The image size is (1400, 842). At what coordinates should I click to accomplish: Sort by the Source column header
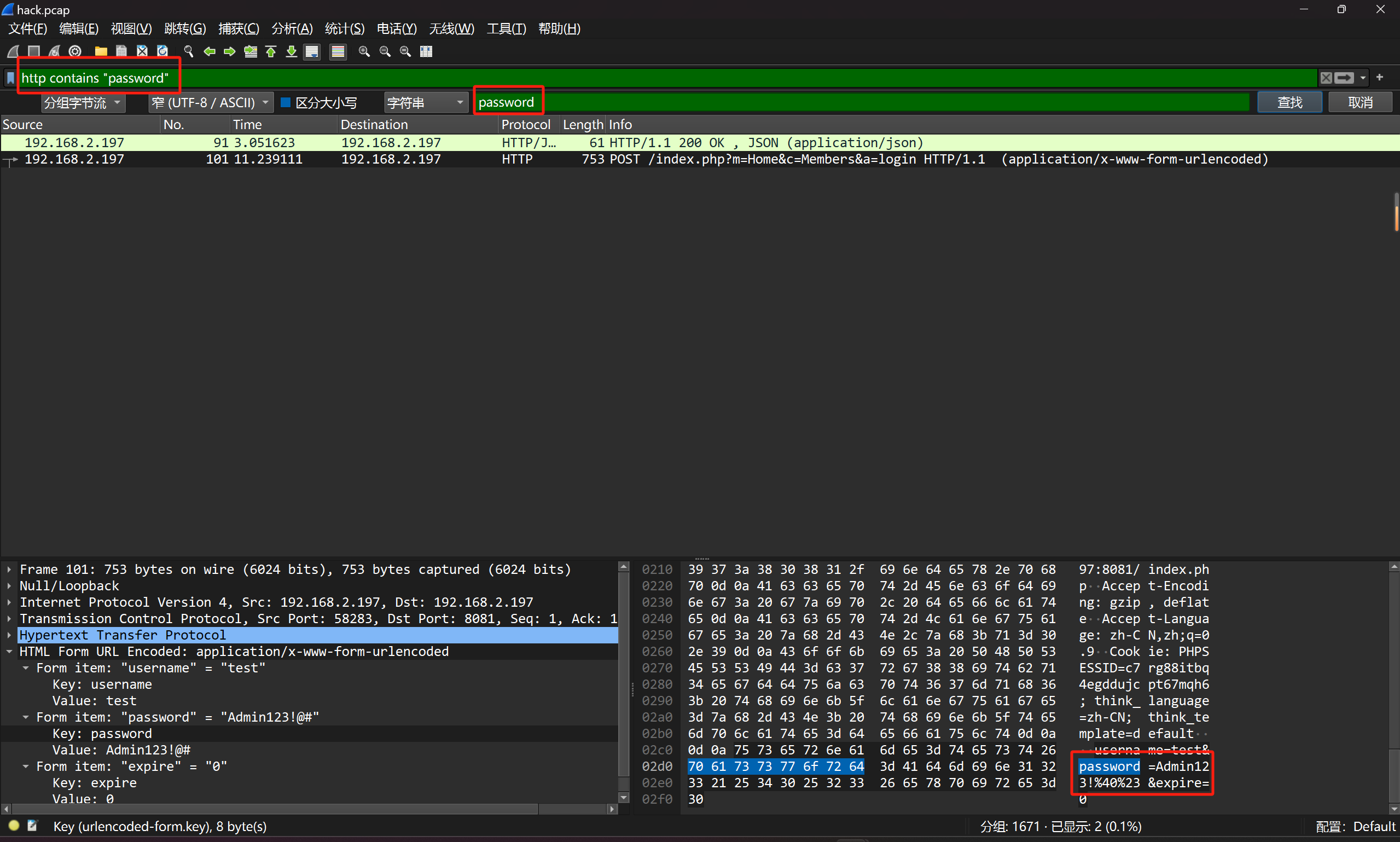tap(80, 124)
